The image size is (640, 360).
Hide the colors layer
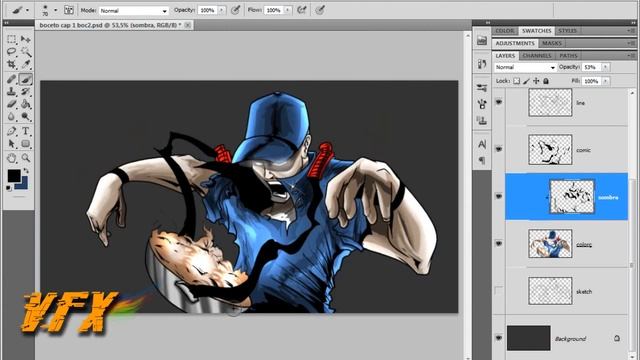499,244
